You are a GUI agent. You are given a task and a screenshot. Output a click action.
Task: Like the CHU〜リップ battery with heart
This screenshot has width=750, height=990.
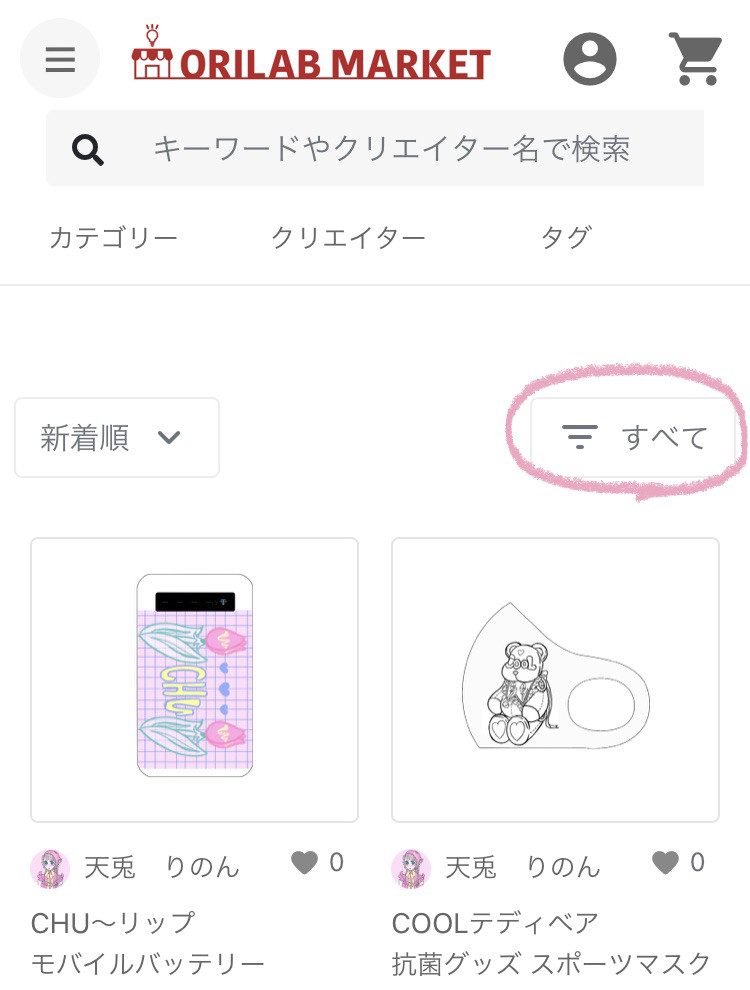305,862
